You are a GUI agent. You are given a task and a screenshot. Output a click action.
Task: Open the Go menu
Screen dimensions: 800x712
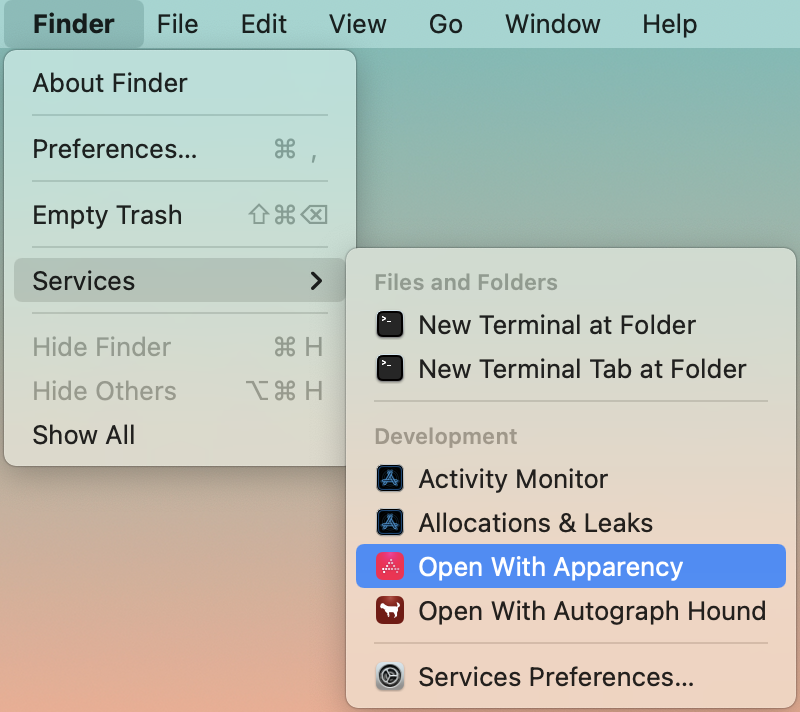445,24
